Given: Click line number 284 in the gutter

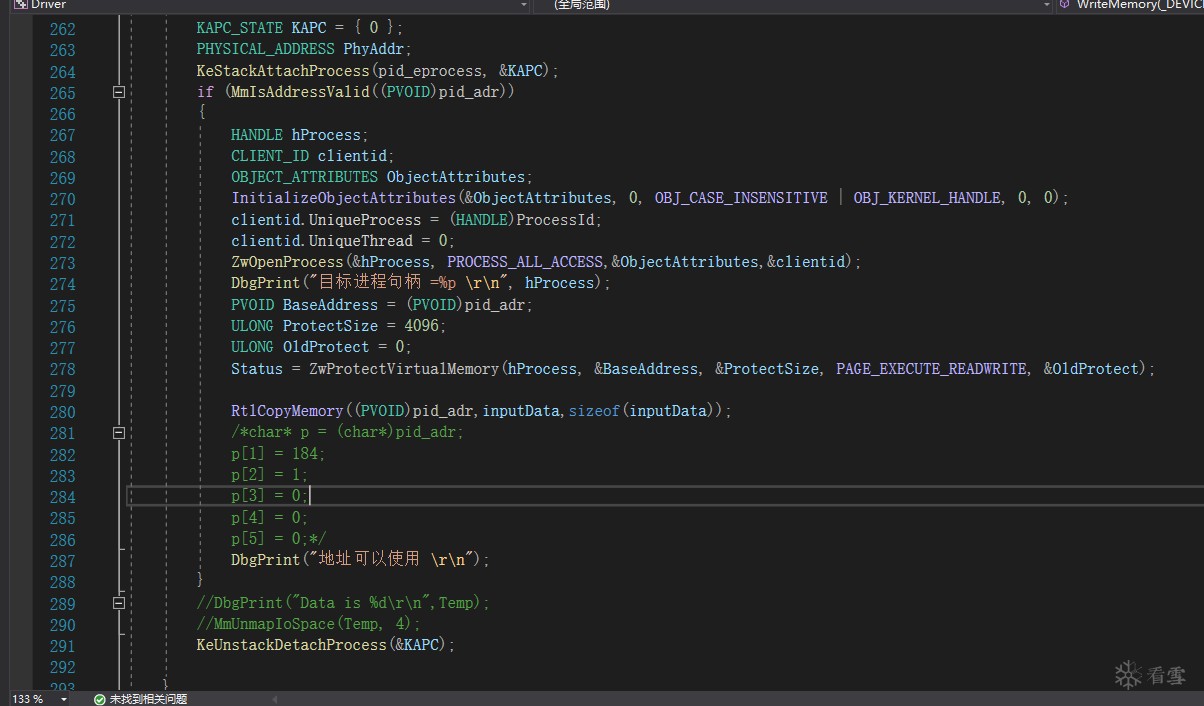Looking at the screenshot, I should coord(62,497).
